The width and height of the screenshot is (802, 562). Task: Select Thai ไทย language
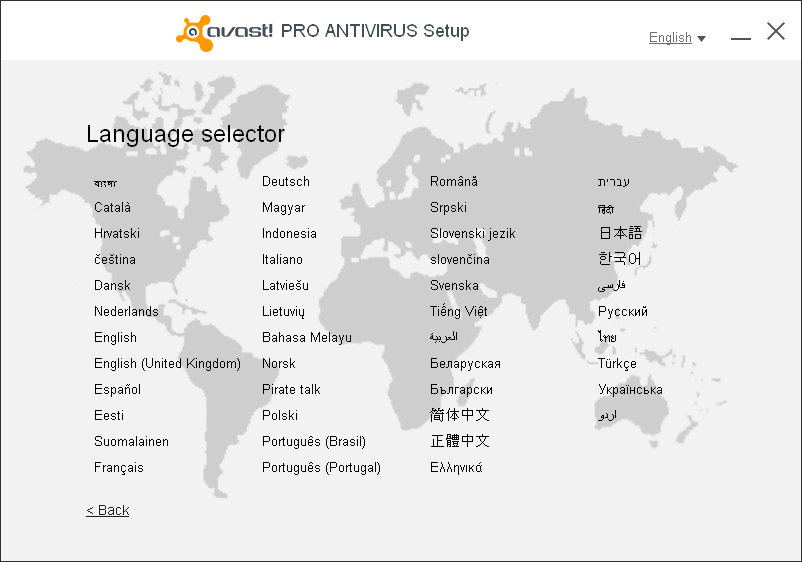click(x=607, y=337)
